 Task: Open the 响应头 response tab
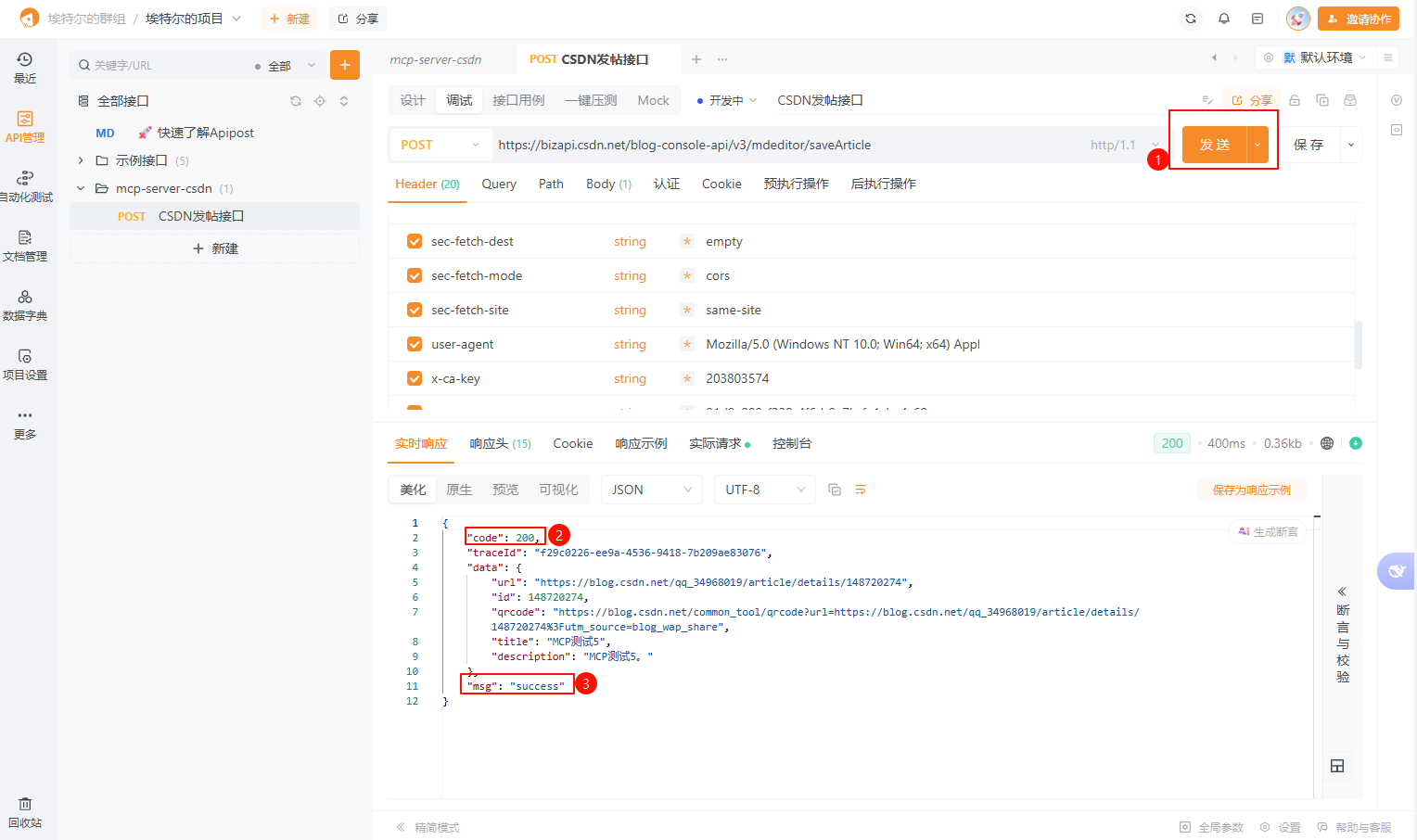(x=500, y=443)
